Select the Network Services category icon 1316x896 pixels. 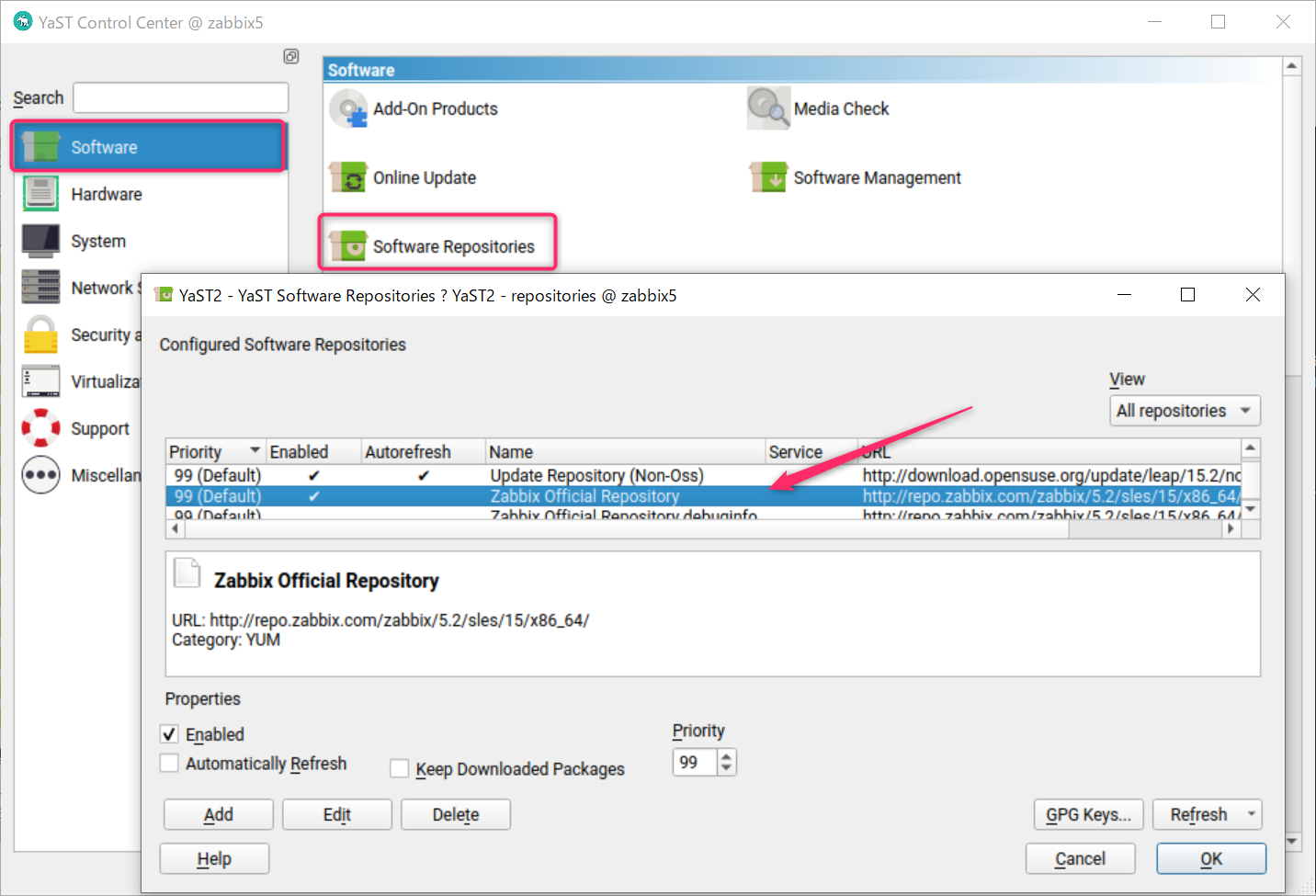click(x=41, y=288)
